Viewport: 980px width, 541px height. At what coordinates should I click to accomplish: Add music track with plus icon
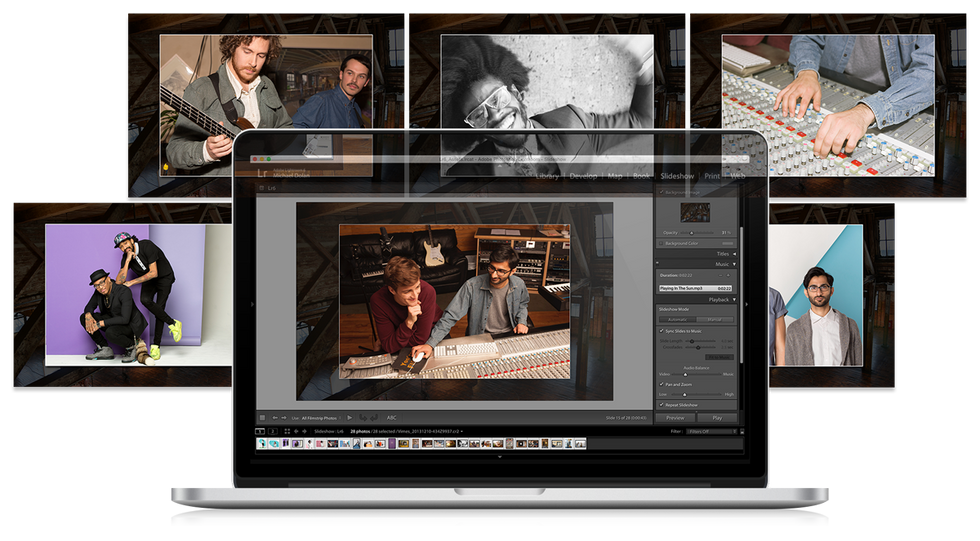point(729,275)
